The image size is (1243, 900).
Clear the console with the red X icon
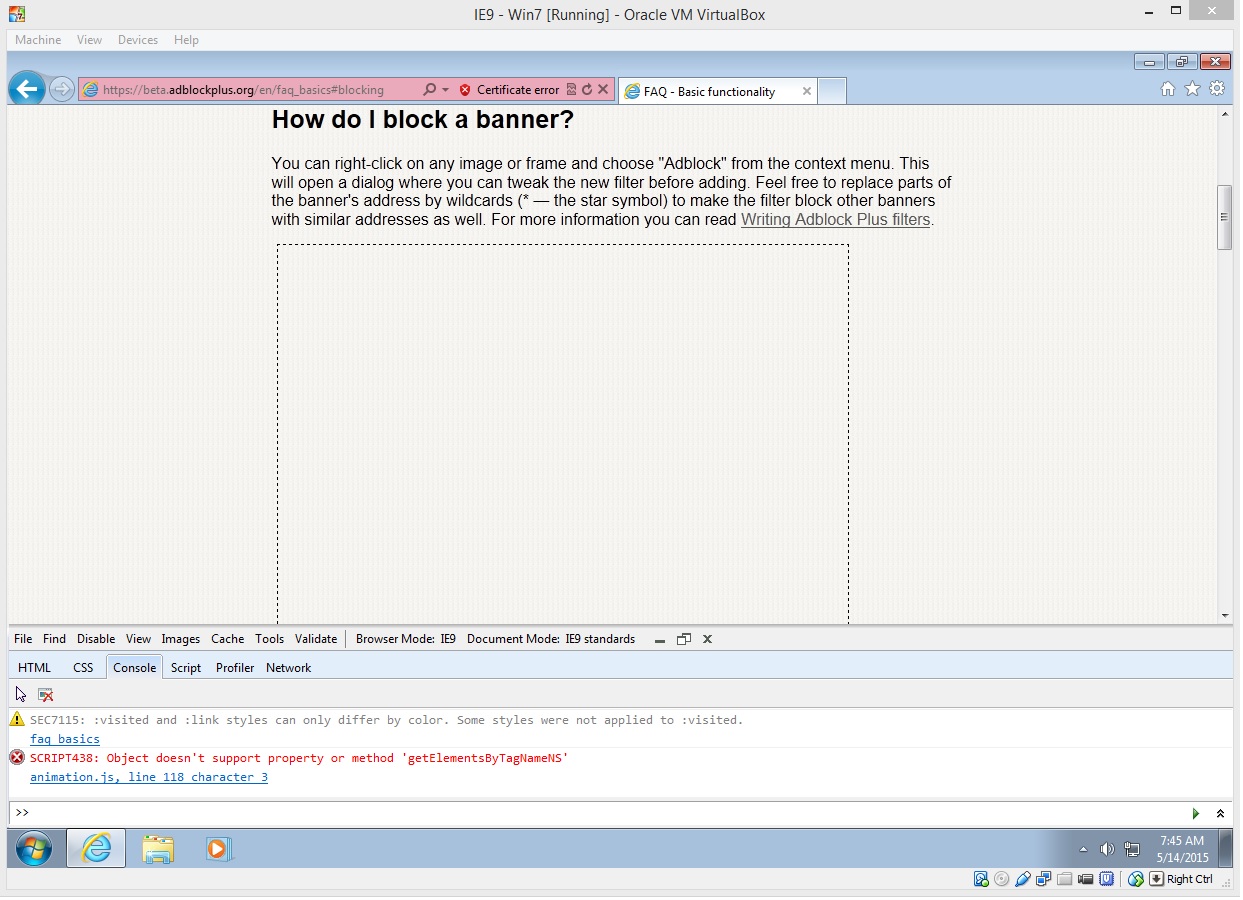(x=46, y=694)
